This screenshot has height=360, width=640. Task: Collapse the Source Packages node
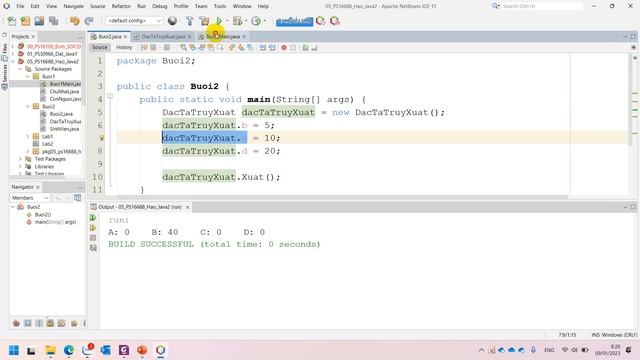(20, 69)
